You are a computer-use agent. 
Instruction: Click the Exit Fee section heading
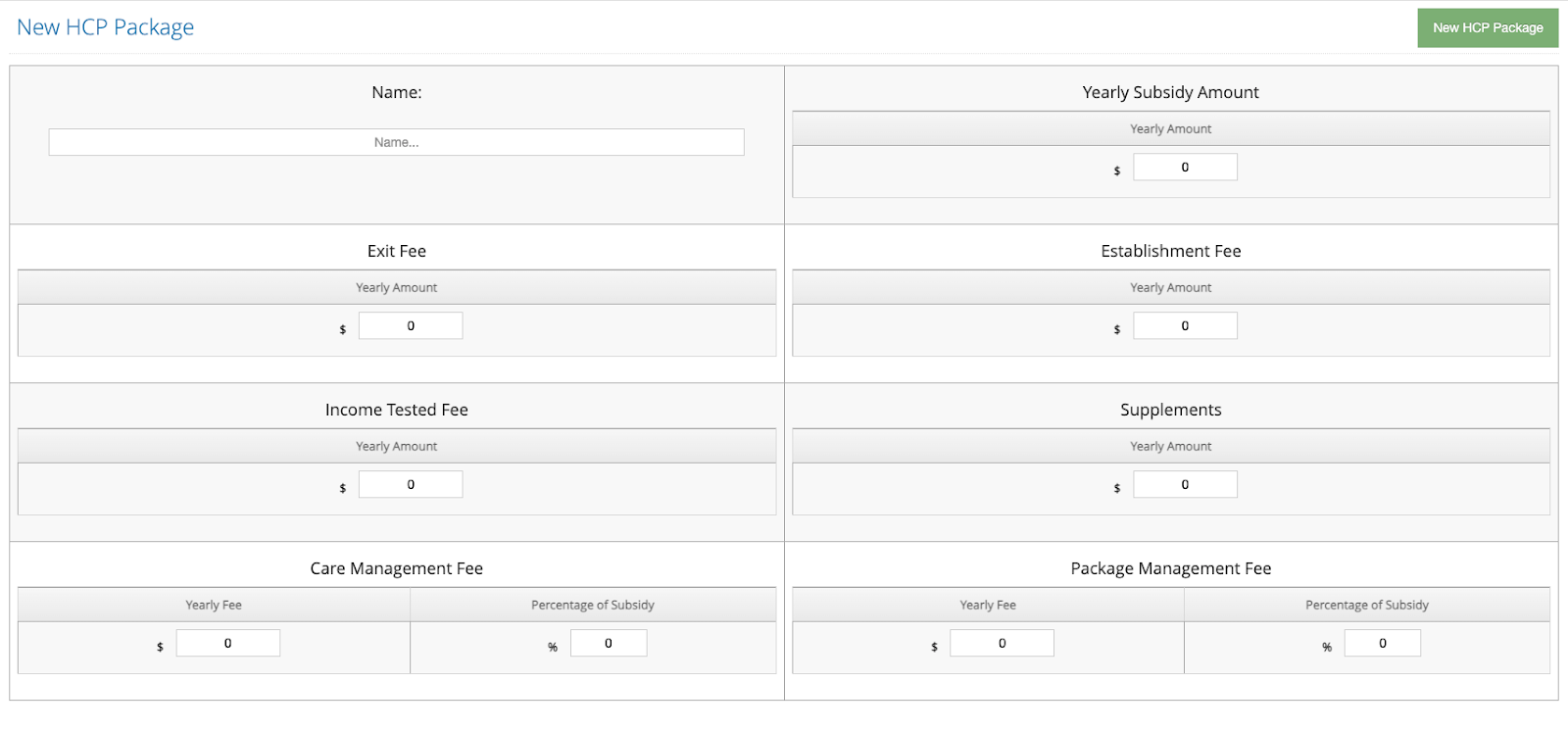(396, 251)
